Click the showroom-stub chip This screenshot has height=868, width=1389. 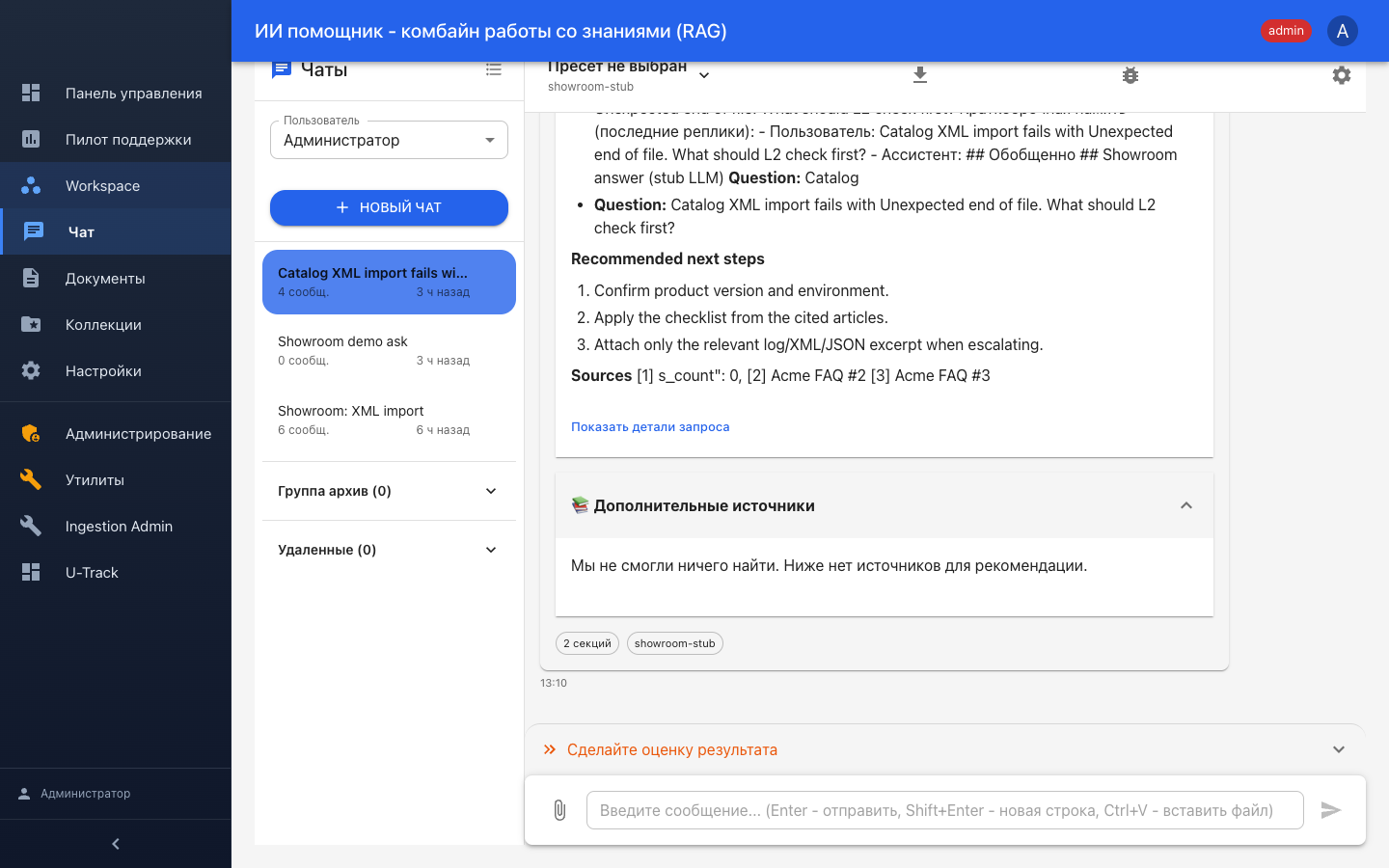coord(675,643)
